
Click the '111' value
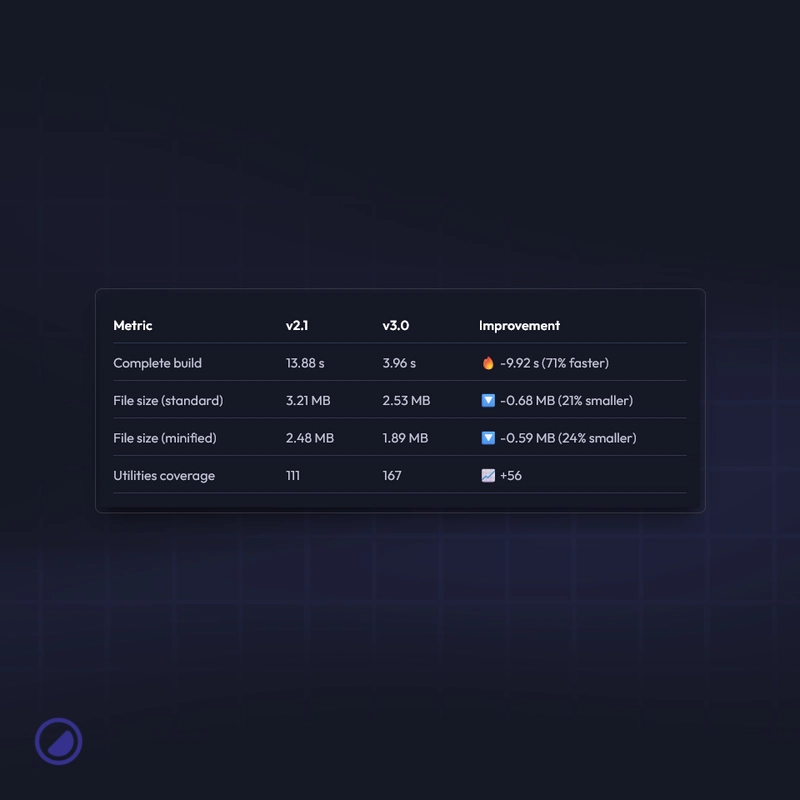pyautogui.click(x=293, y=476)
